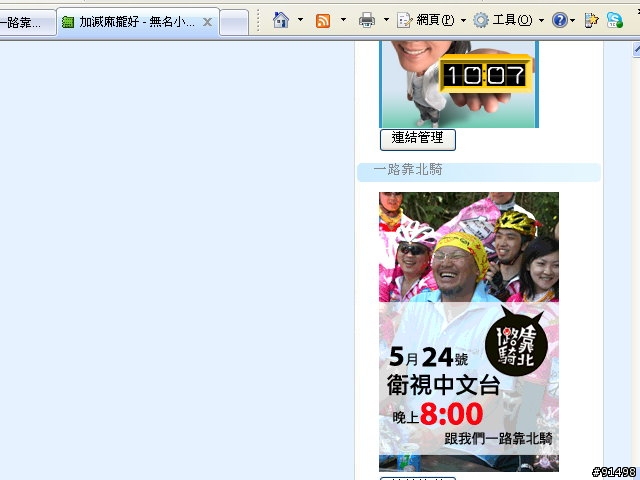Click the Skype add-on icon
Image resolution: width=640 pixels, height=480 pixels.
click(x=614, y=20)
